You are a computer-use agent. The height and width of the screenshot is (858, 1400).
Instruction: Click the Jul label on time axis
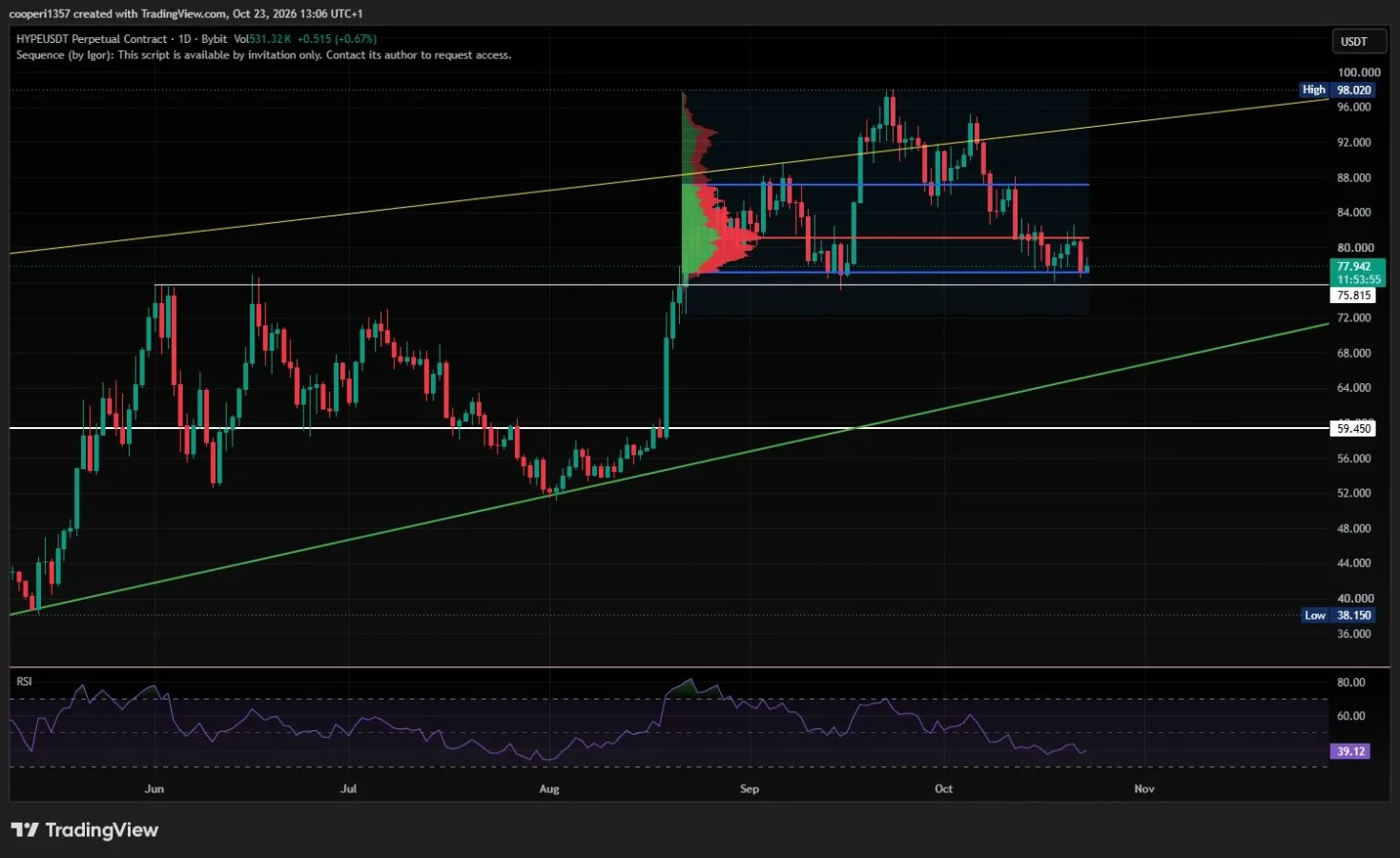pyautogui.click(x=349, y=788)
